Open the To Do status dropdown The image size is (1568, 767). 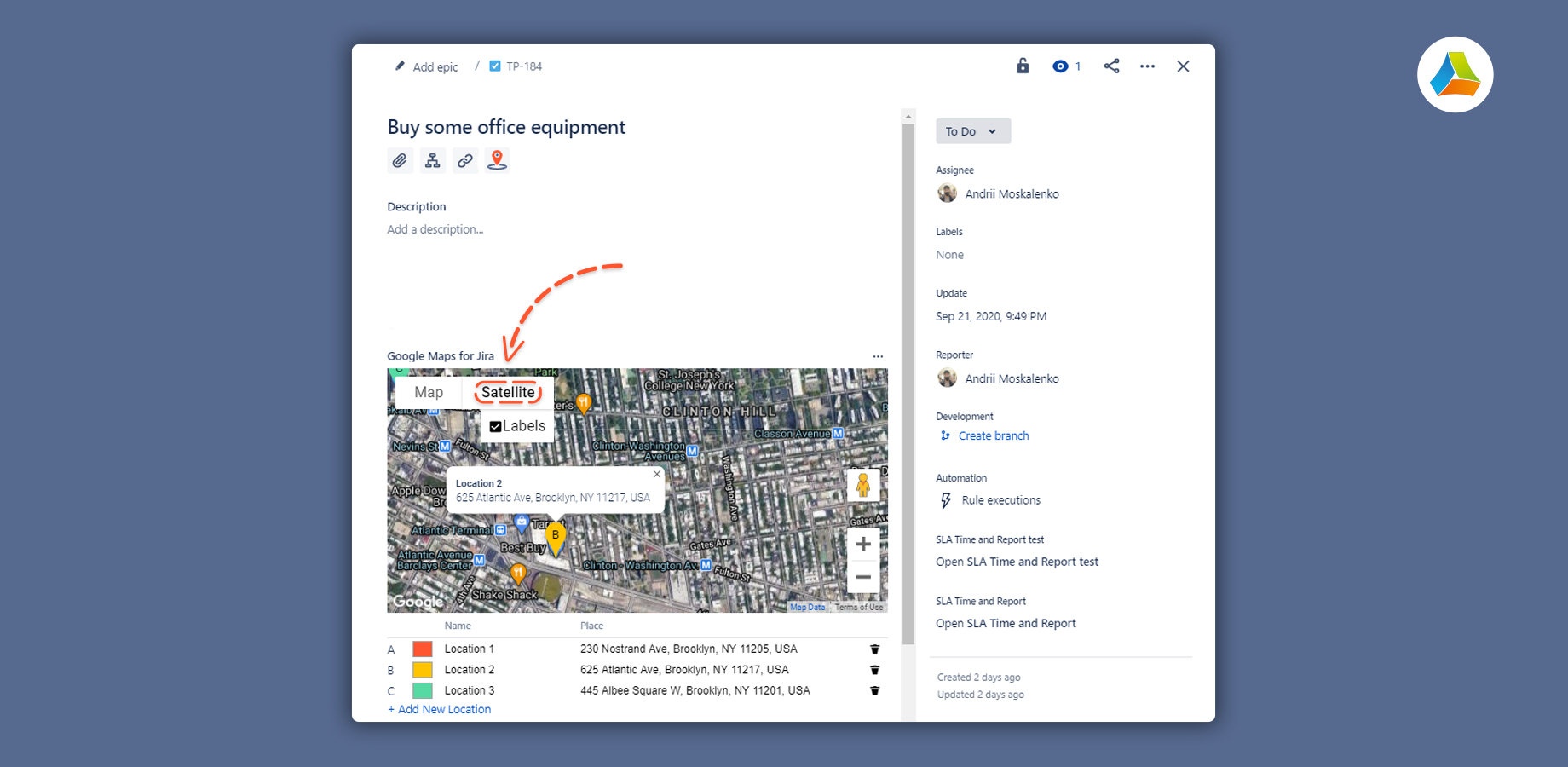coord(973,131)
